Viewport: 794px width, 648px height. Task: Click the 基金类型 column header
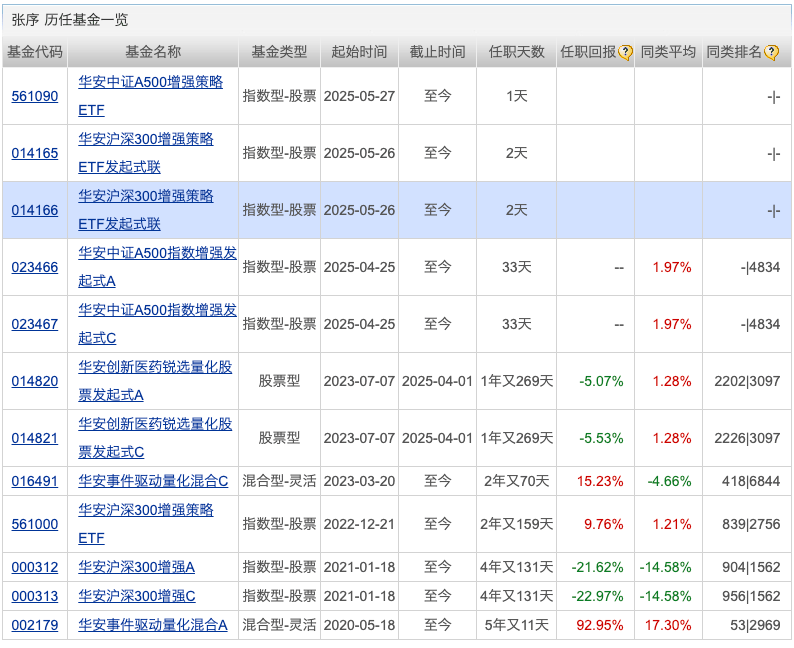pyautogui.click(x=280, y=52)
